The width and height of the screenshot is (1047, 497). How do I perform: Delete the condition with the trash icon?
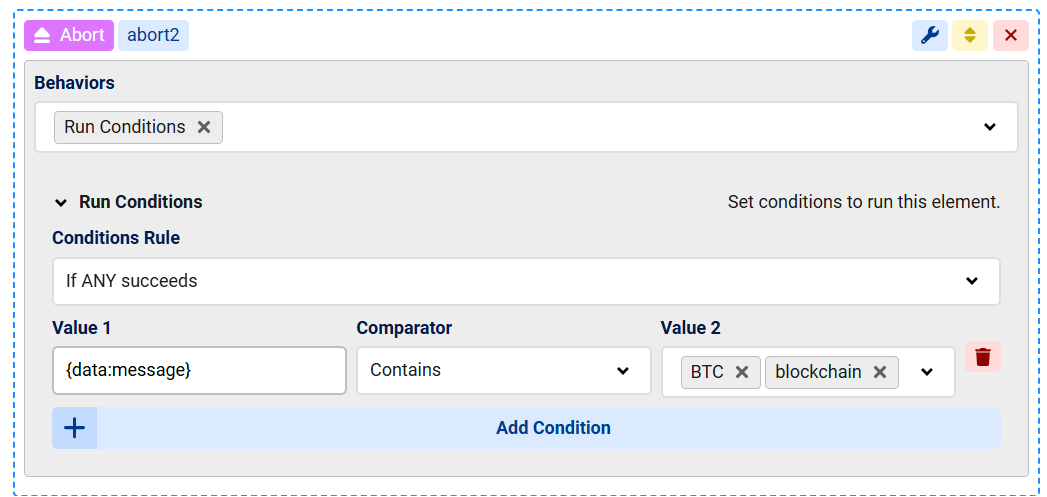pos(983,357)
